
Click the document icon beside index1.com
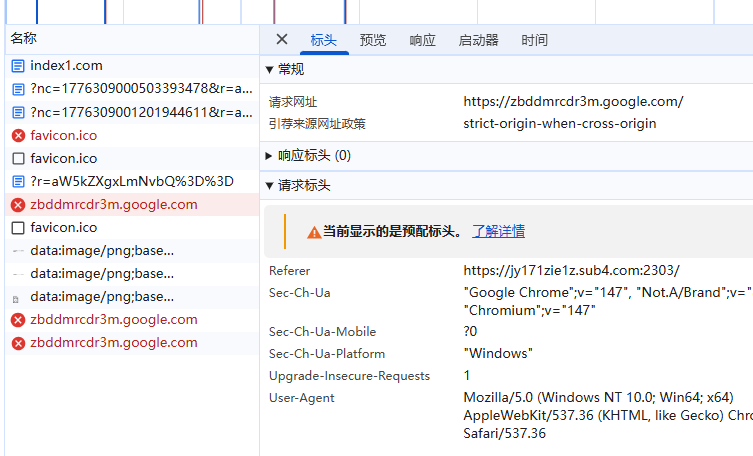(x=18, y=66)
